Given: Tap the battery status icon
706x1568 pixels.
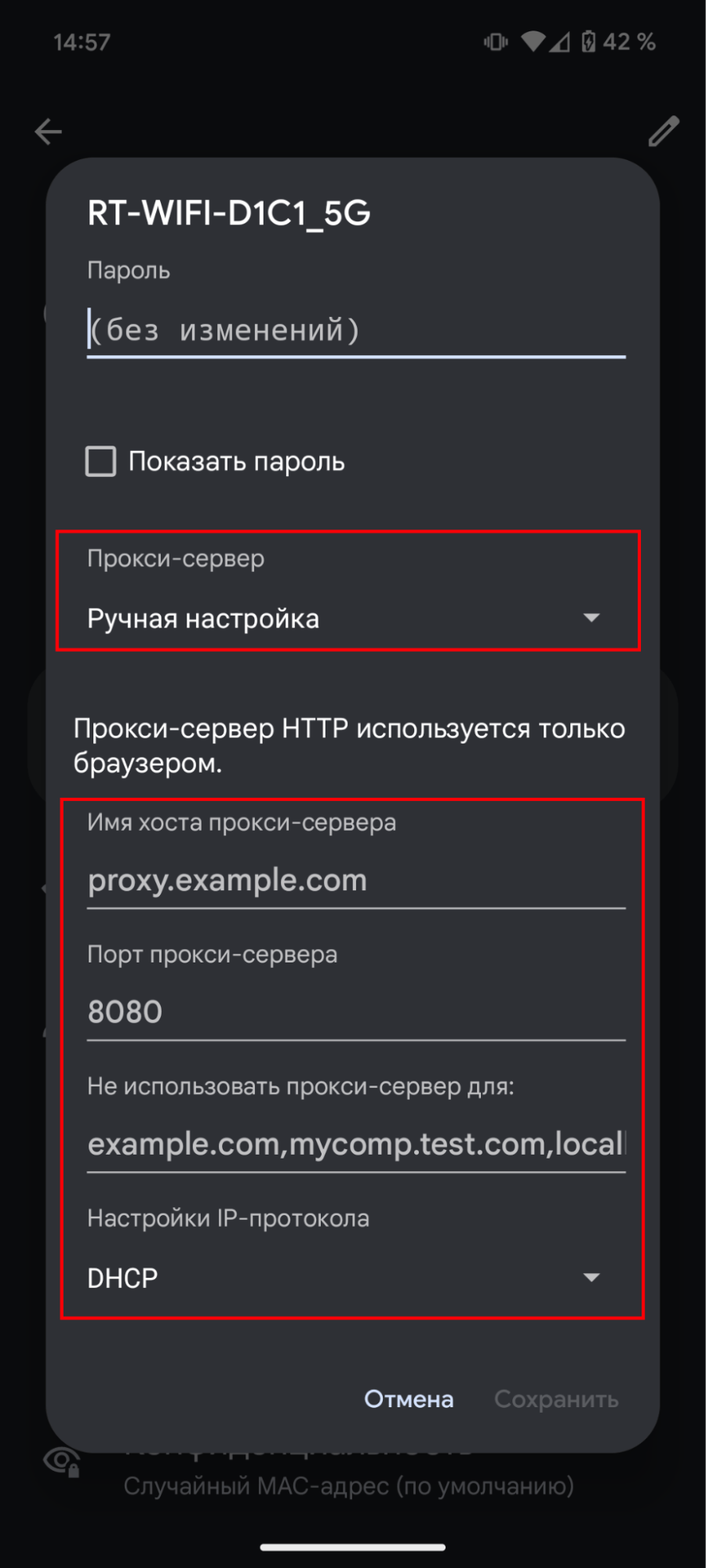Looking at the screenshot, I should (588, 42).
